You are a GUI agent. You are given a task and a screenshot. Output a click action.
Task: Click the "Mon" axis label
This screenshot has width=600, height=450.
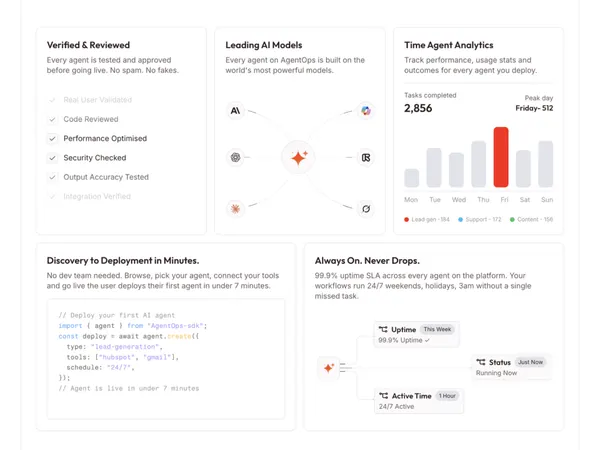pyautogui.click(x=411, y=200)
